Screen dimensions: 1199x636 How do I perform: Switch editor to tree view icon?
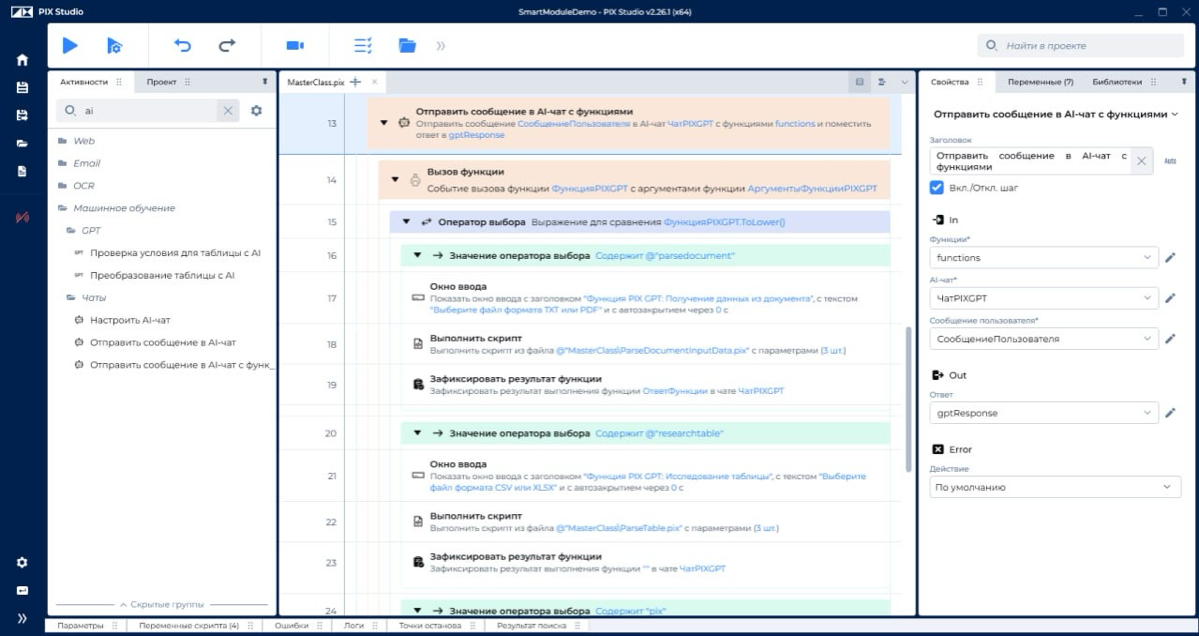click(882, 82)
